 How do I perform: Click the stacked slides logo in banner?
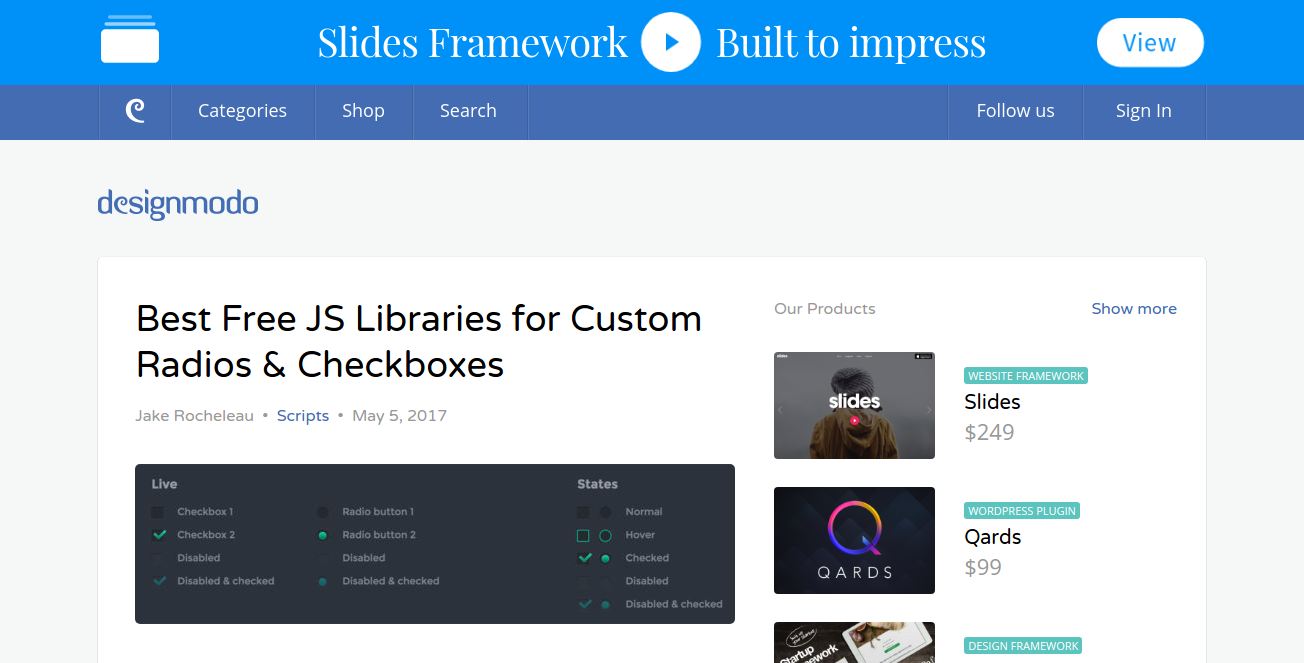tap(130, 39)
